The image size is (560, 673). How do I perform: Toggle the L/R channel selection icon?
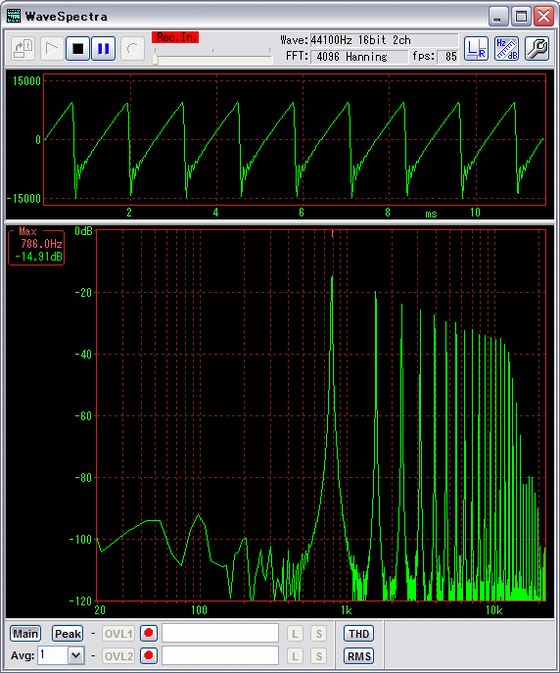tap(476, 49)
